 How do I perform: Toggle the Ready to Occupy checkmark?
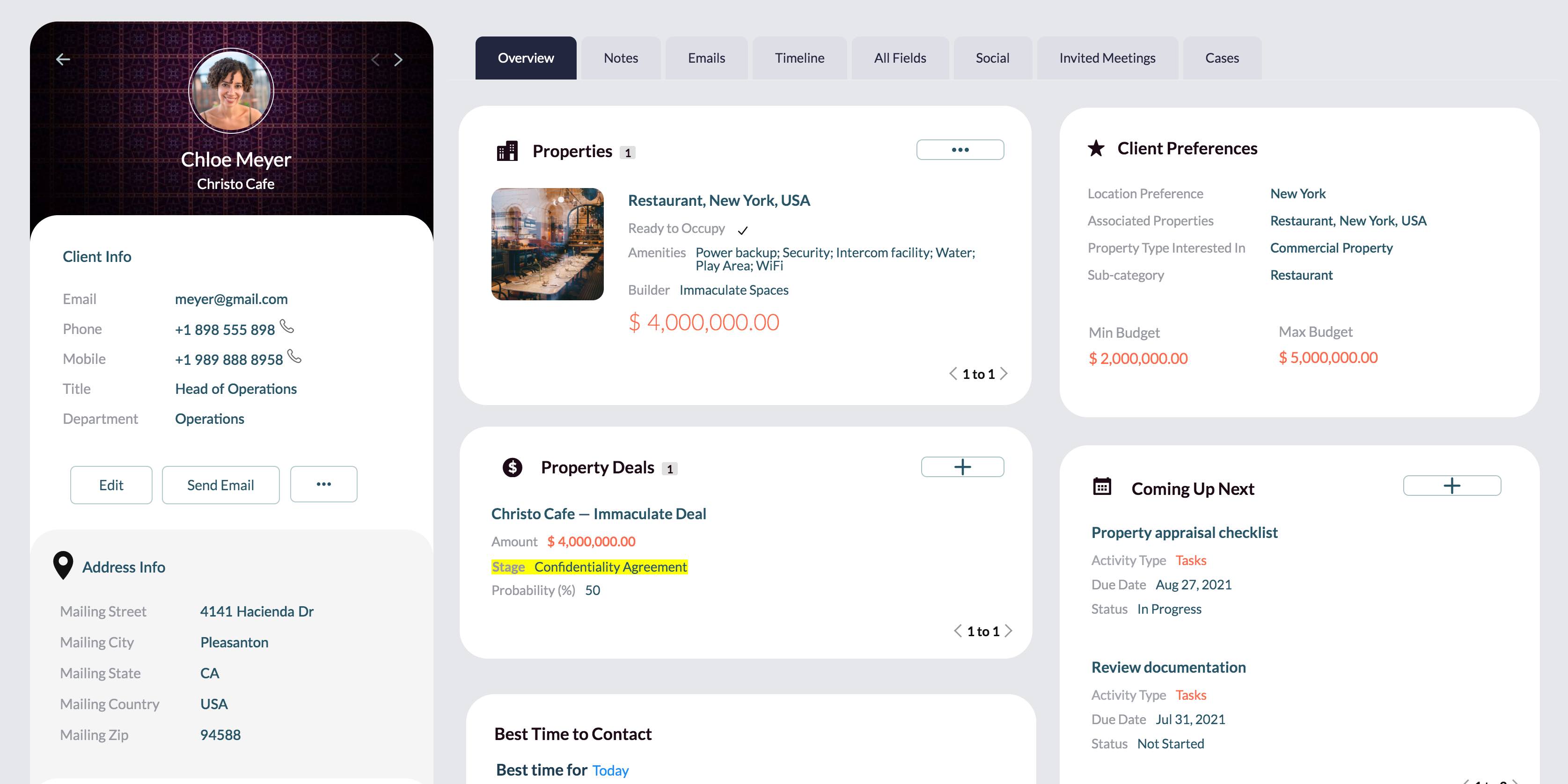tap(743, 230)
